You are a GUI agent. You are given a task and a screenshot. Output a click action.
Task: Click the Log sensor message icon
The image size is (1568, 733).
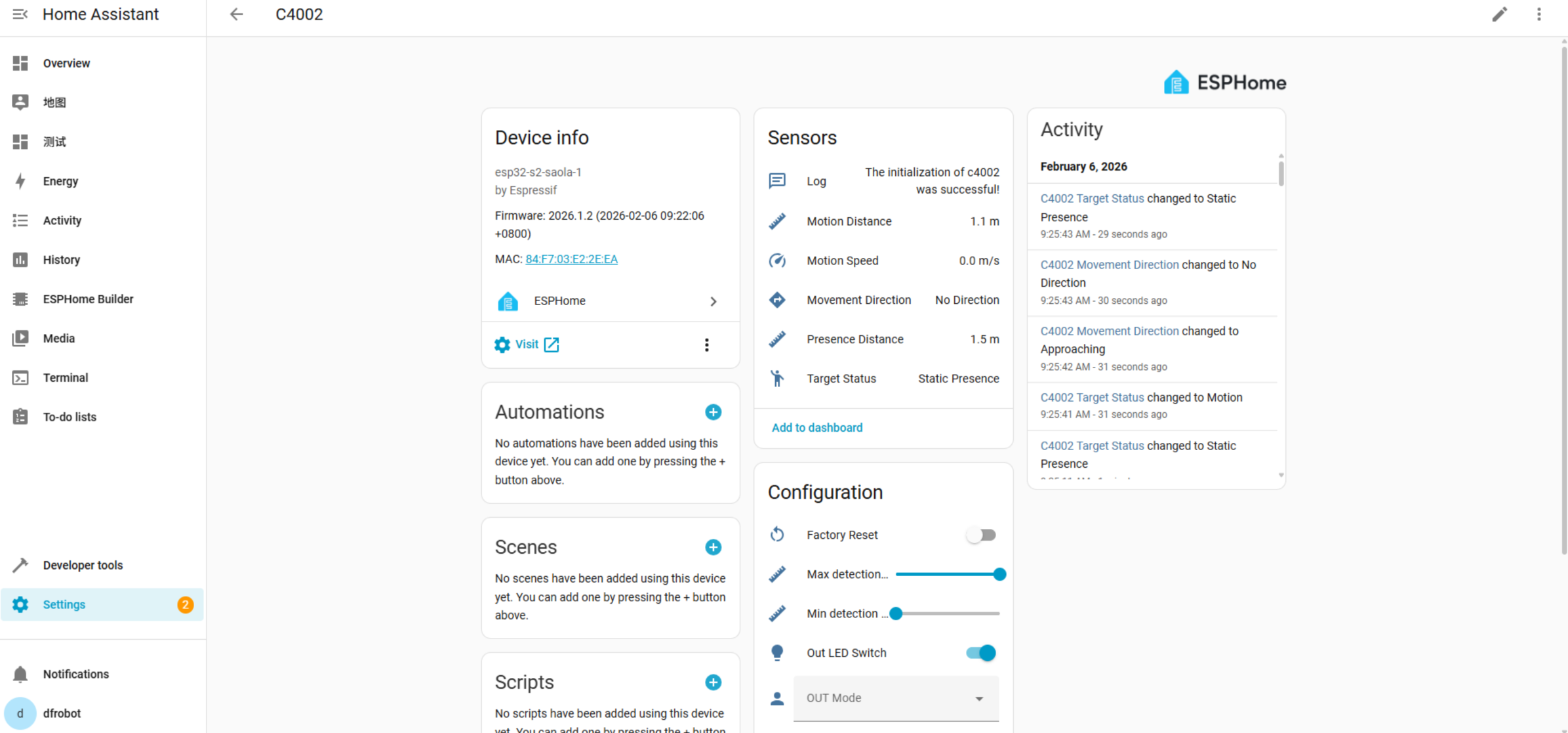(777, 180)
